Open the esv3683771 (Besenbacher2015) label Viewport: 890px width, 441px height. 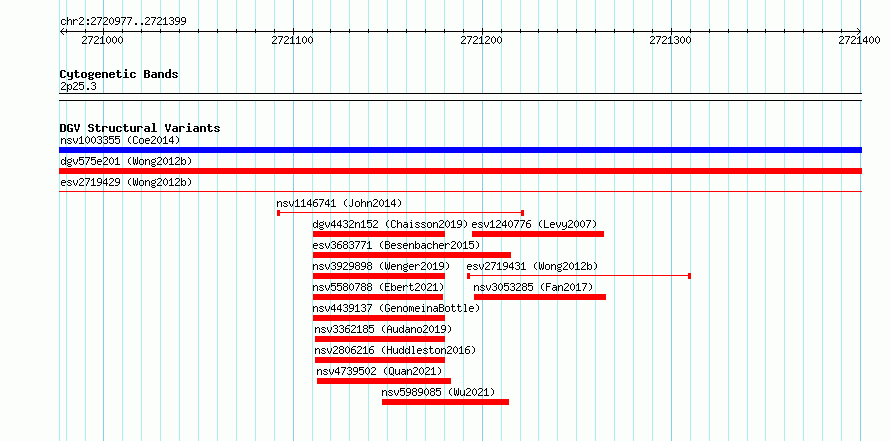point(396,245)
